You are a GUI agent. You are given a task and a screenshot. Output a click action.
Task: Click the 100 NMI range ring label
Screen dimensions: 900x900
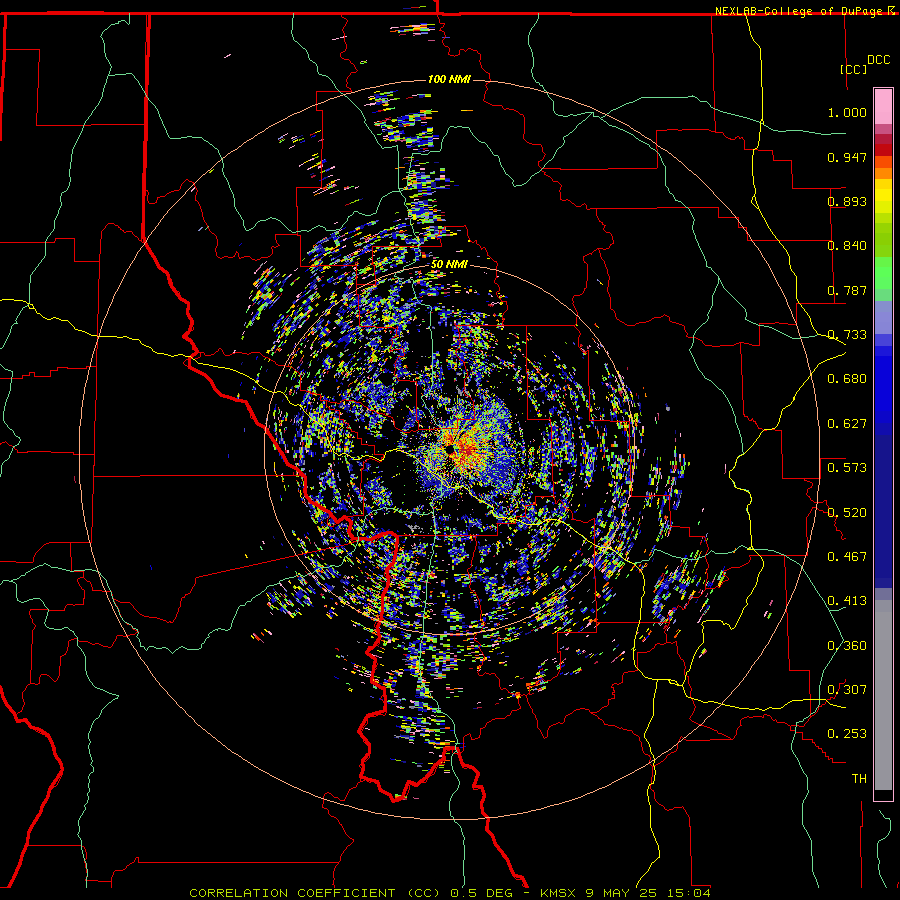click(x=449, y=79)
